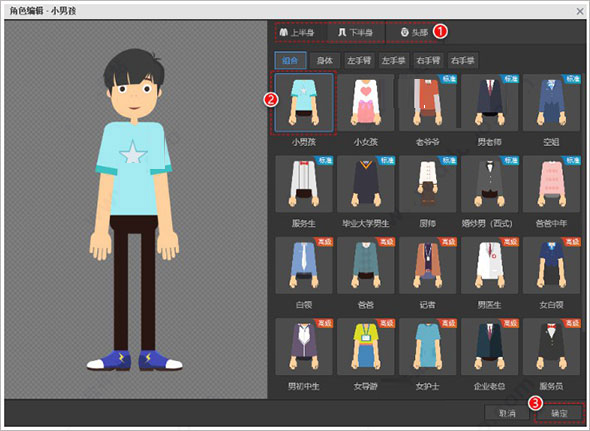The width and height of the screenshot is (590, 431).
Task: Click the 取消 button
Action: [x=507, y=413]
